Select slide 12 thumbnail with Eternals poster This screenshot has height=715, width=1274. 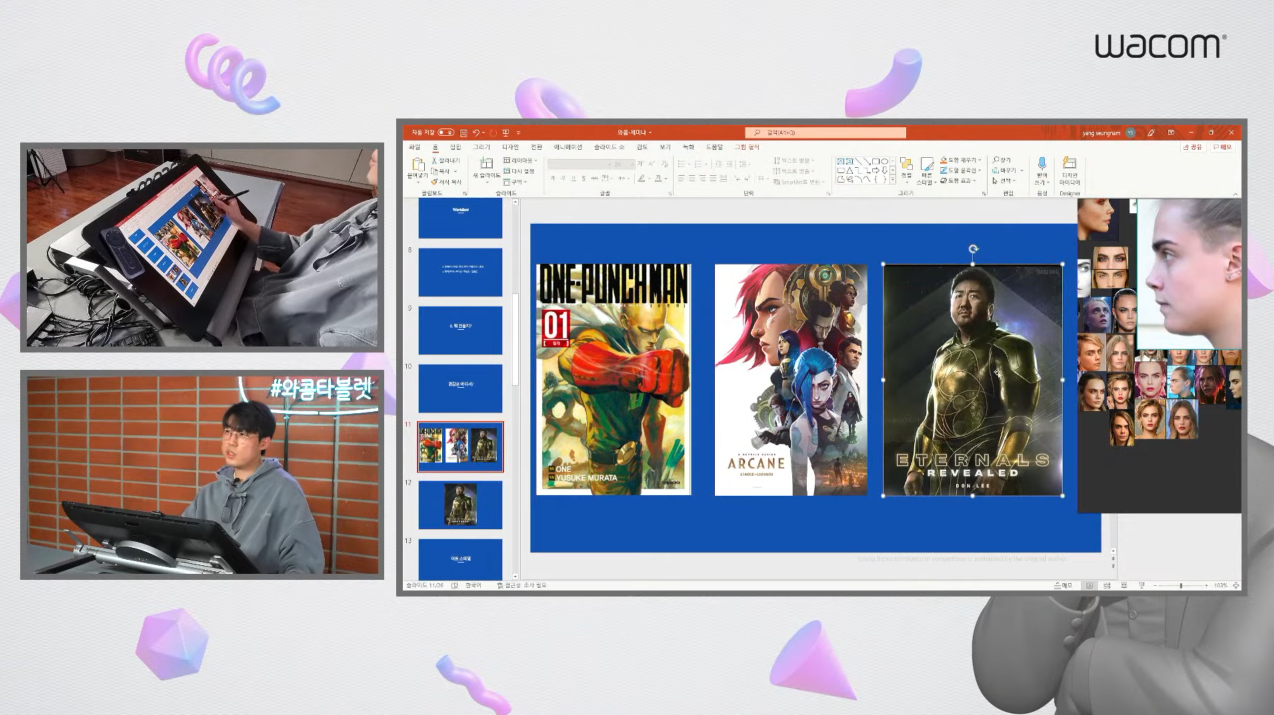460,504
